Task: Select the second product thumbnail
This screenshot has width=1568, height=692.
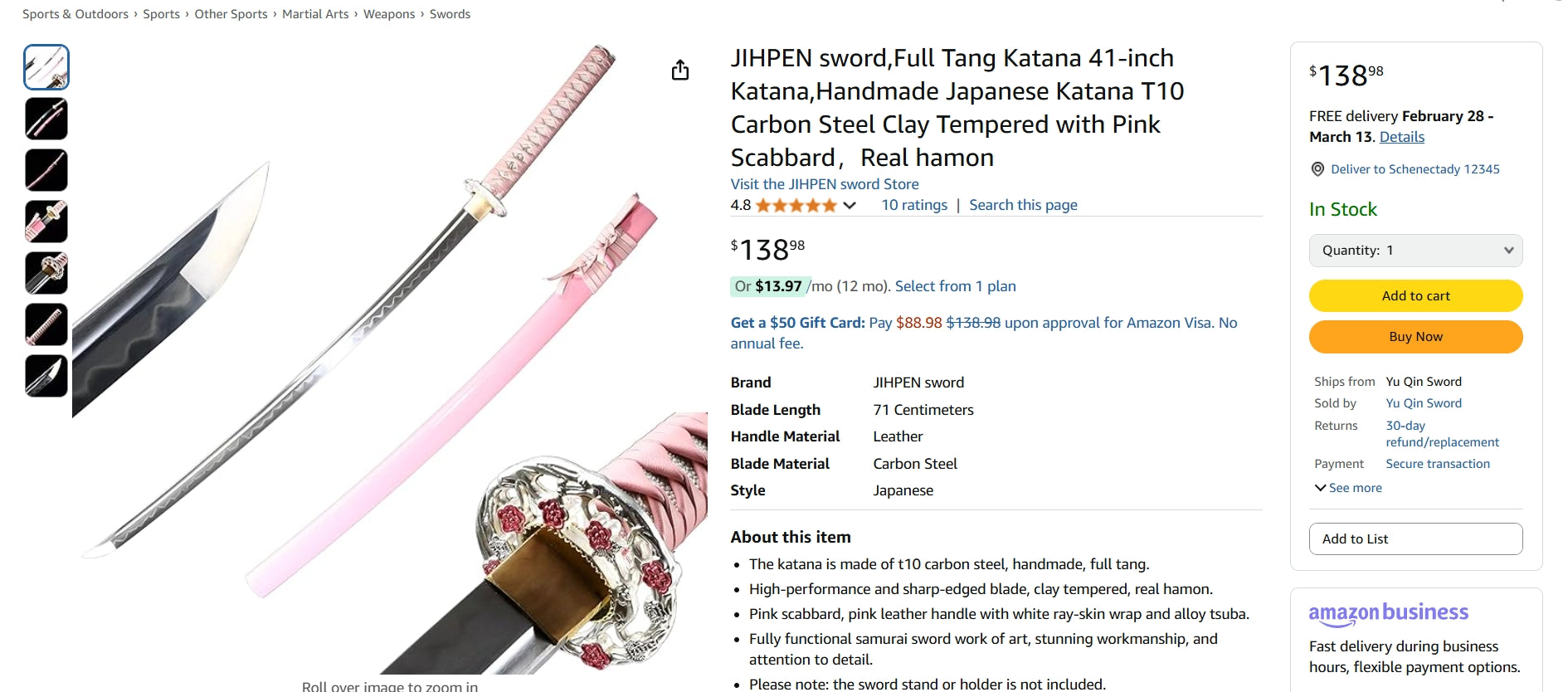Action: (x=46, y=119)
